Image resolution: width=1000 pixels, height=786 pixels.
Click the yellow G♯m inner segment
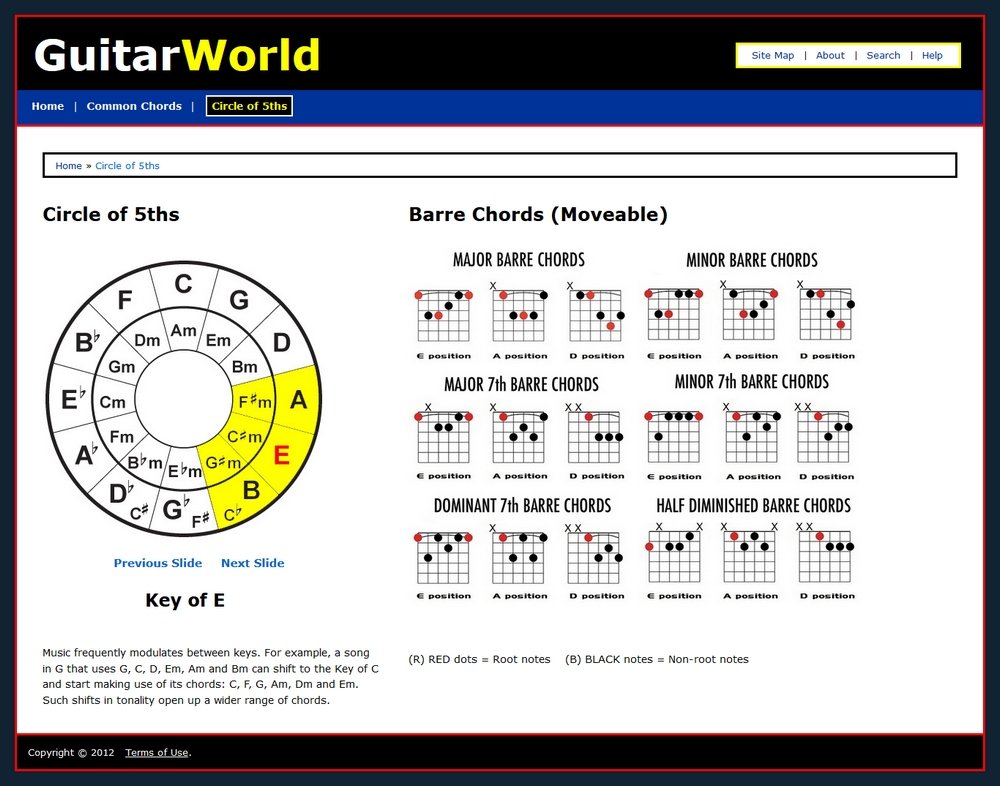[x=223, y=463]
